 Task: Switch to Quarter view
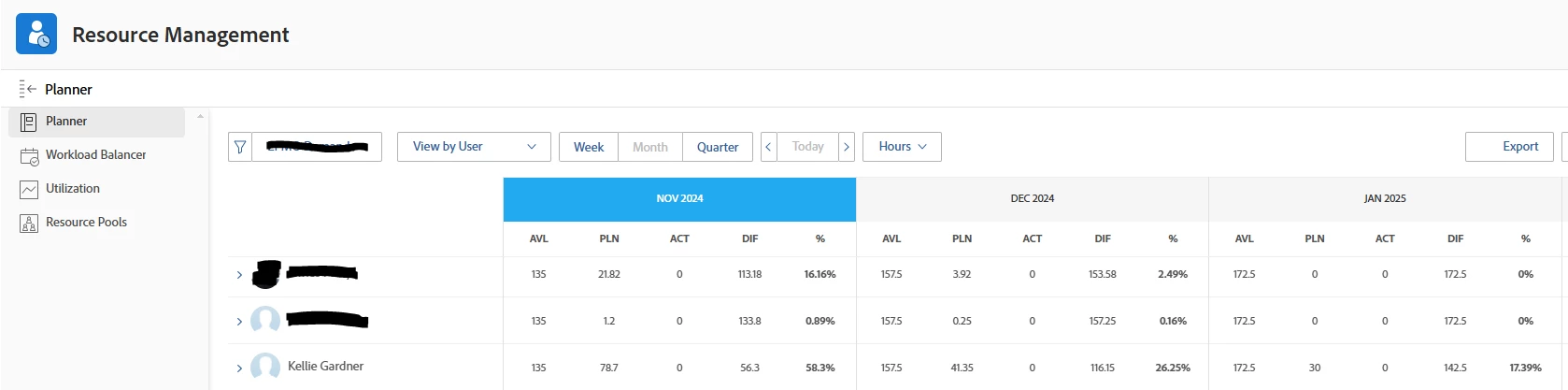(x=718, y=147)
